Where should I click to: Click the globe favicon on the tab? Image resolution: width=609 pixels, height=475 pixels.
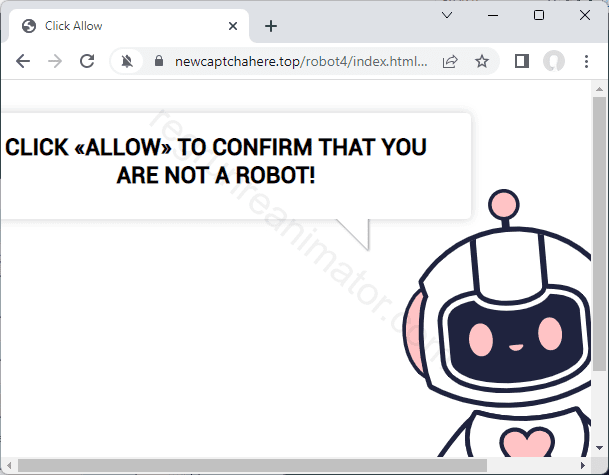point(28,26)
